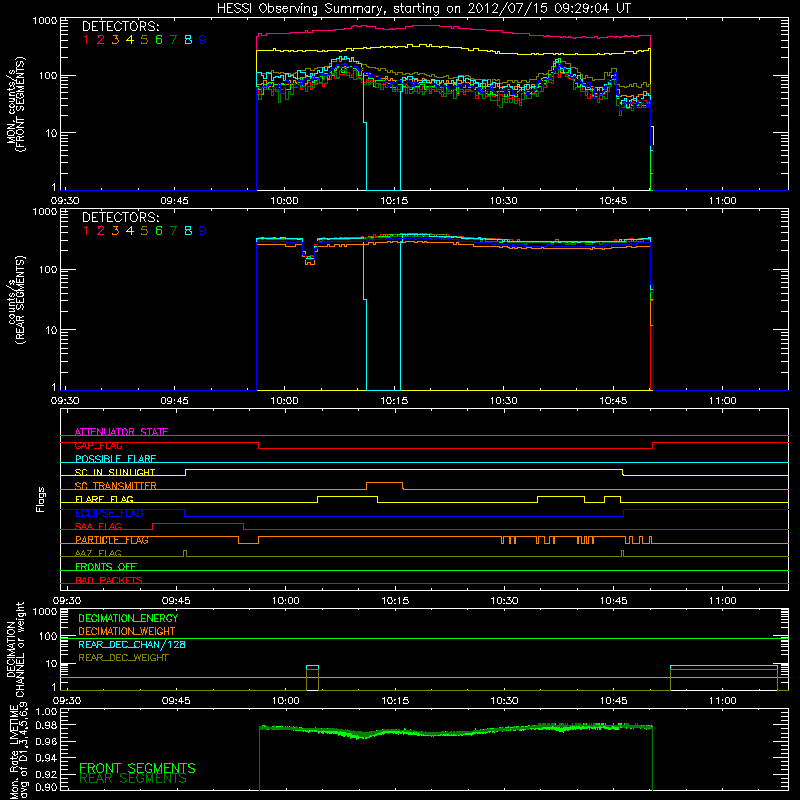
Task: Click detector 6 legend number in rear segments panel
Action: (159, 231)
